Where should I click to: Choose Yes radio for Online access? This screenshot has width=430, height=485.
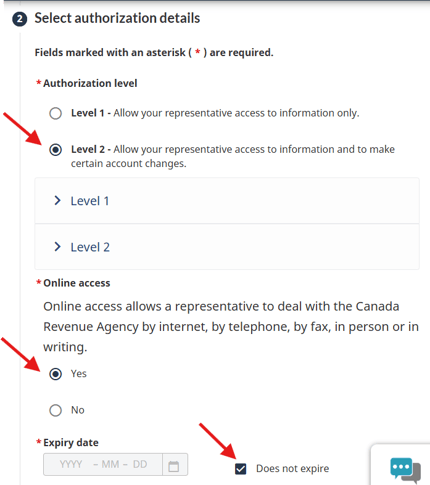[x=55, y=374]
